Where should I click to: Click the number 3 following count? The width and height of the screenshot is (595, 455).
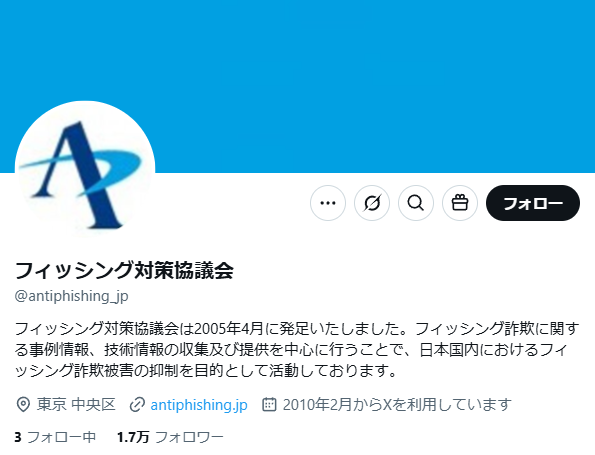tap(18, 437)
